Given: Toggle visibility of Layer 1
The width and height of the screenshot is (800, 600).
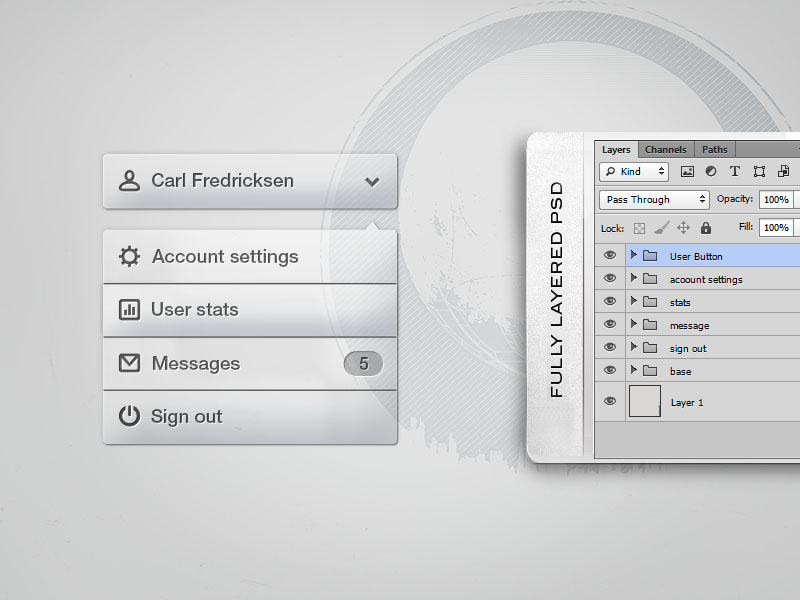Looking at the screenshot, I should pyautogui.click(x=610, y=401).
